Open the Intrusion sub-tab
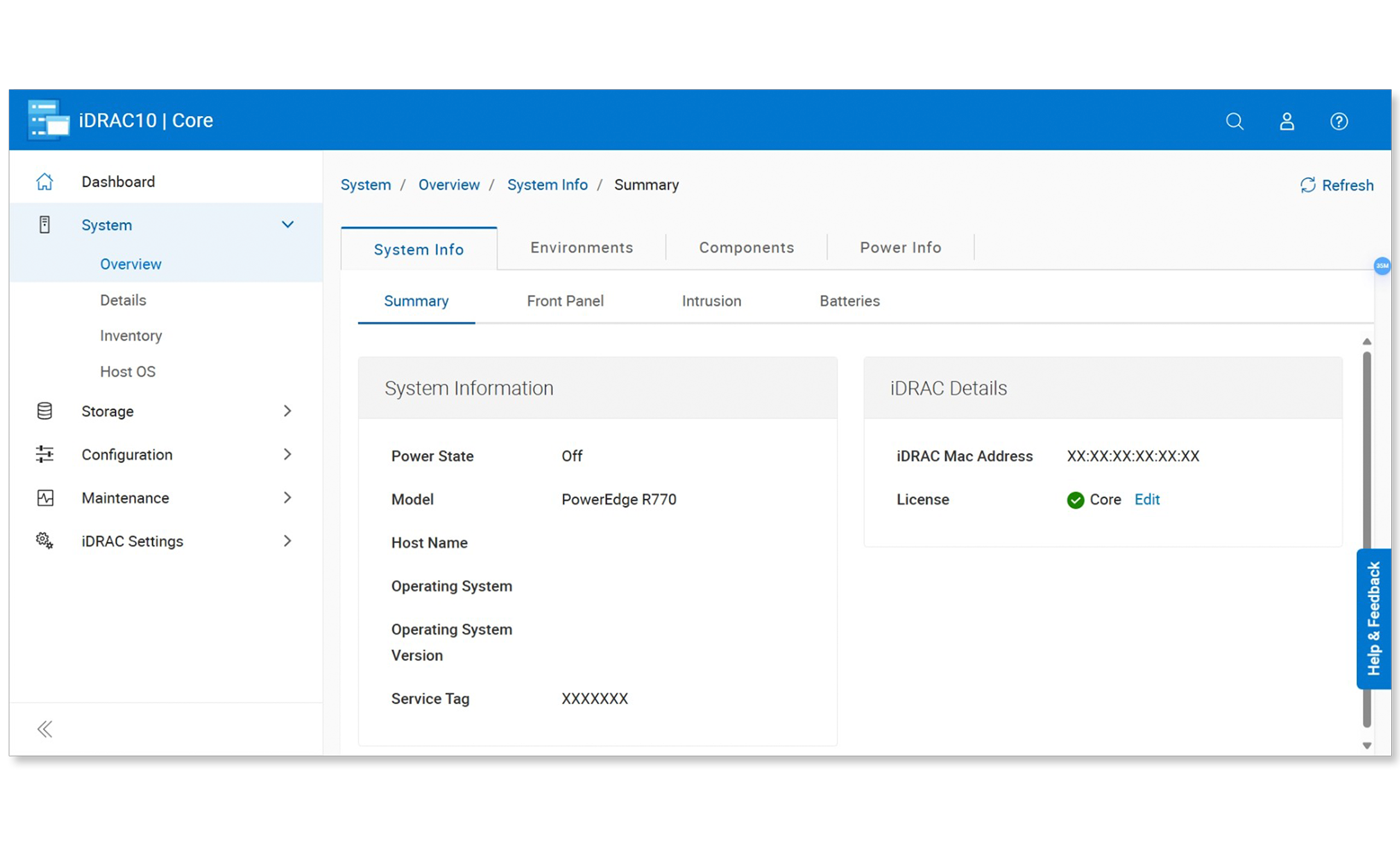The width and height of the screenshot is (1400, 845). (x=711, y=301)
